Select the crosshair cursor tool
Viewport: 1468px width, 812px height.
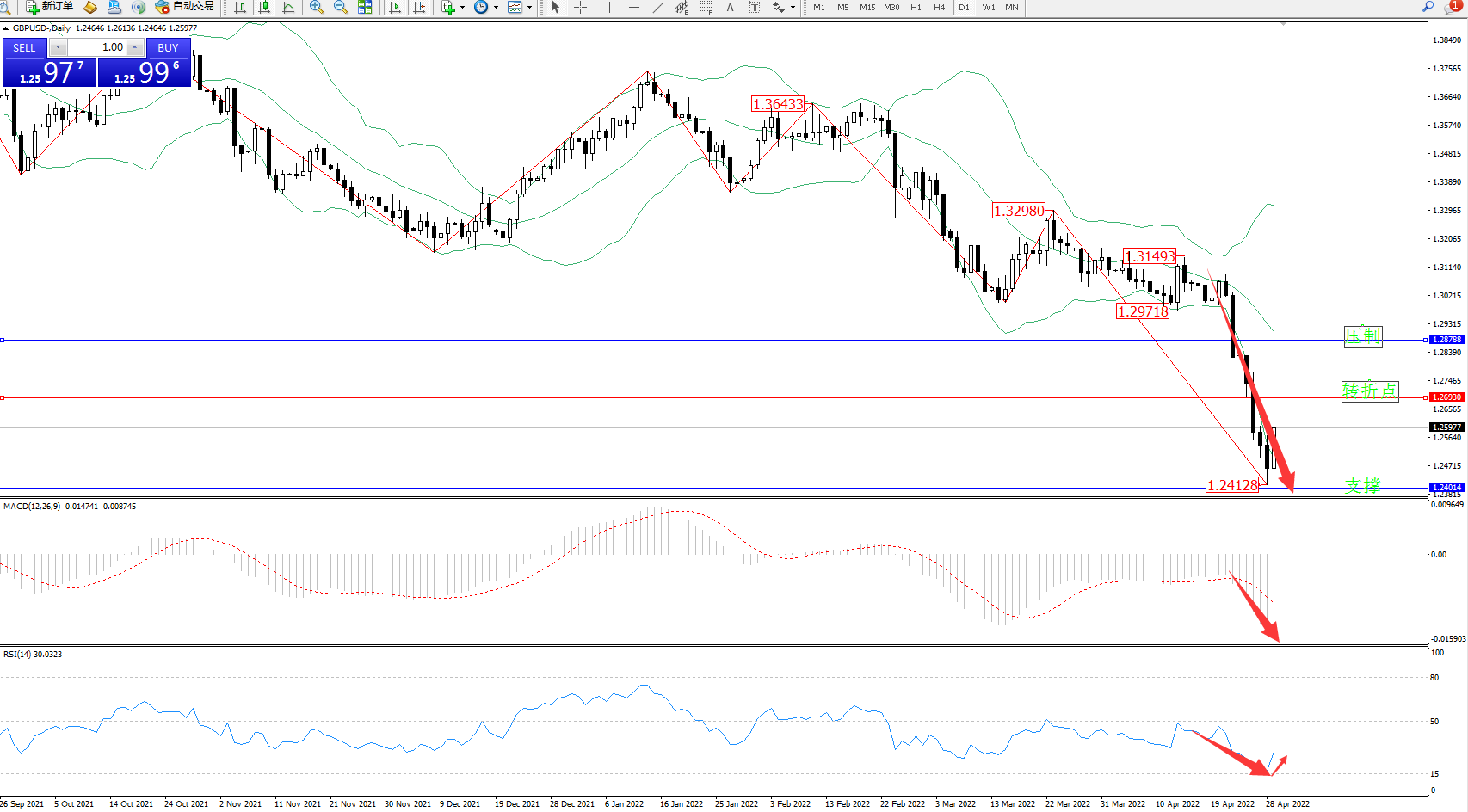pos(581,7)
